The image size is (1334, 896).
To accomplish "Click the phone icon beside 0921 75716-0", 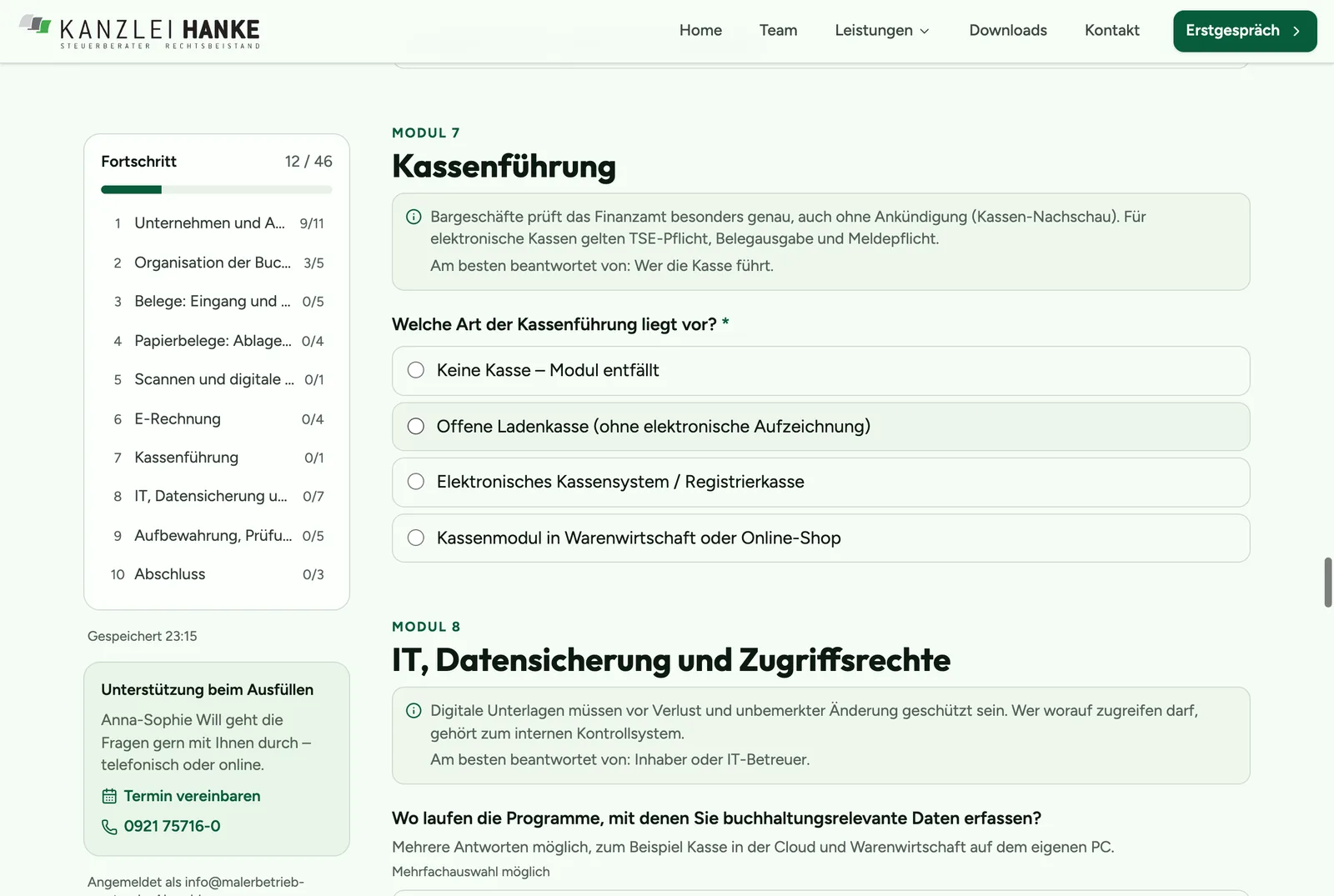I will click(109, 827).
